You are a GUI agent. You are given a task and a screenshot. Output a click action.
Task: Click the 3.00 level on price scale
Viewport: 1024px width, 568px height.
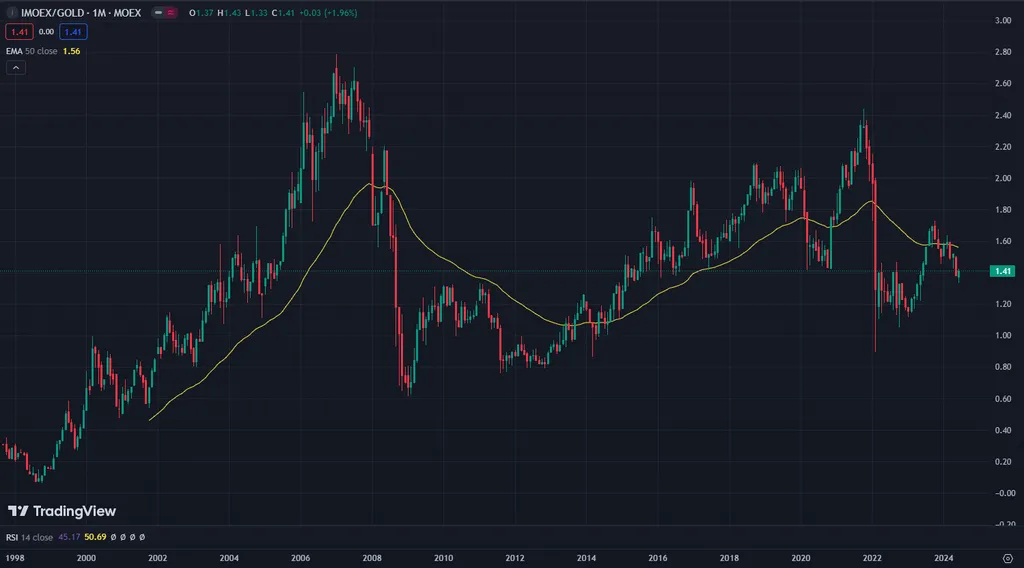pos(1001,20)
